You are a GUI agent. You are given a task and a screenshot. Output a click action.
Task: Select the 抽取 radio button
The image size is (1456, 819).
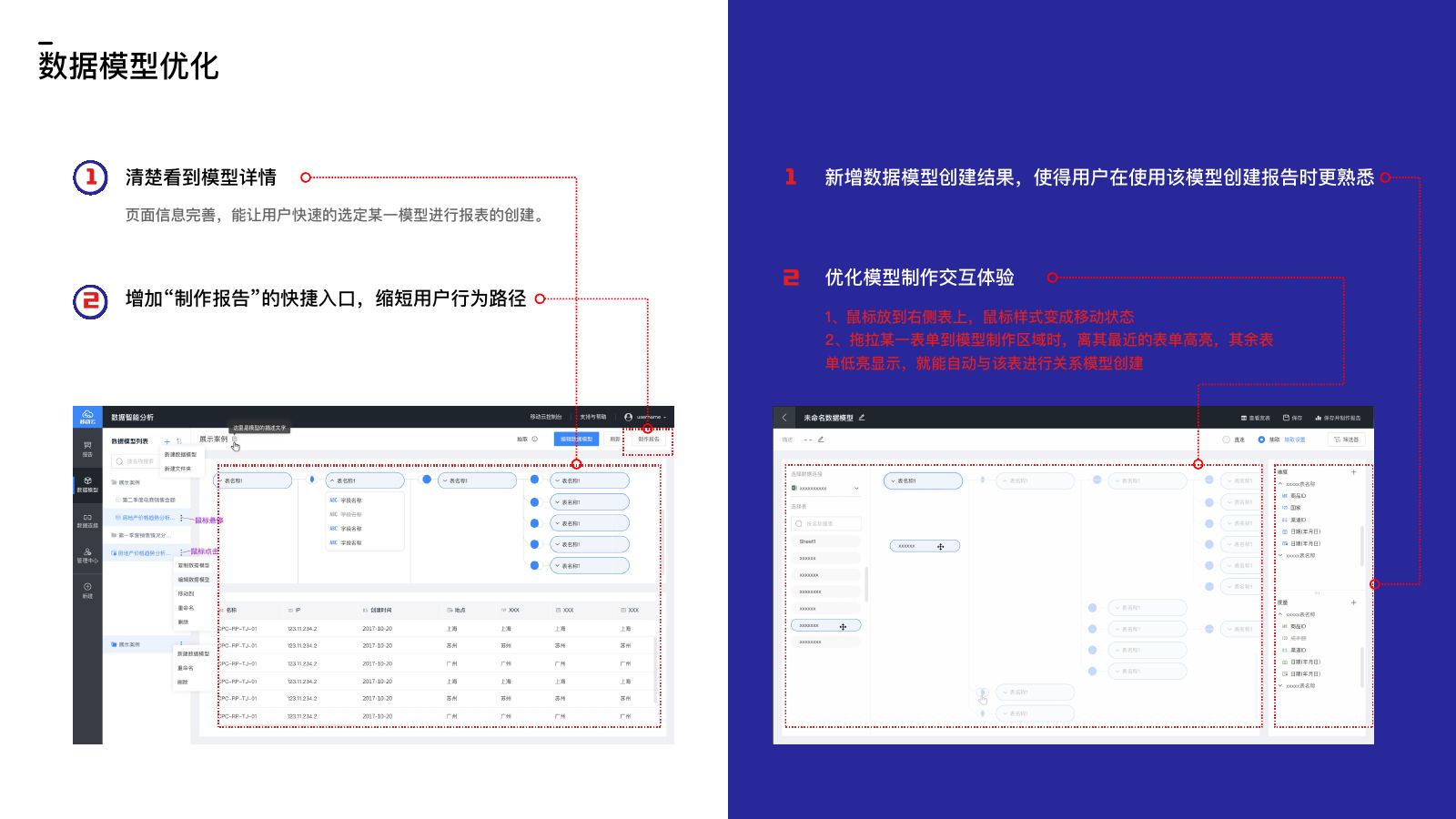coord(1261,440)
